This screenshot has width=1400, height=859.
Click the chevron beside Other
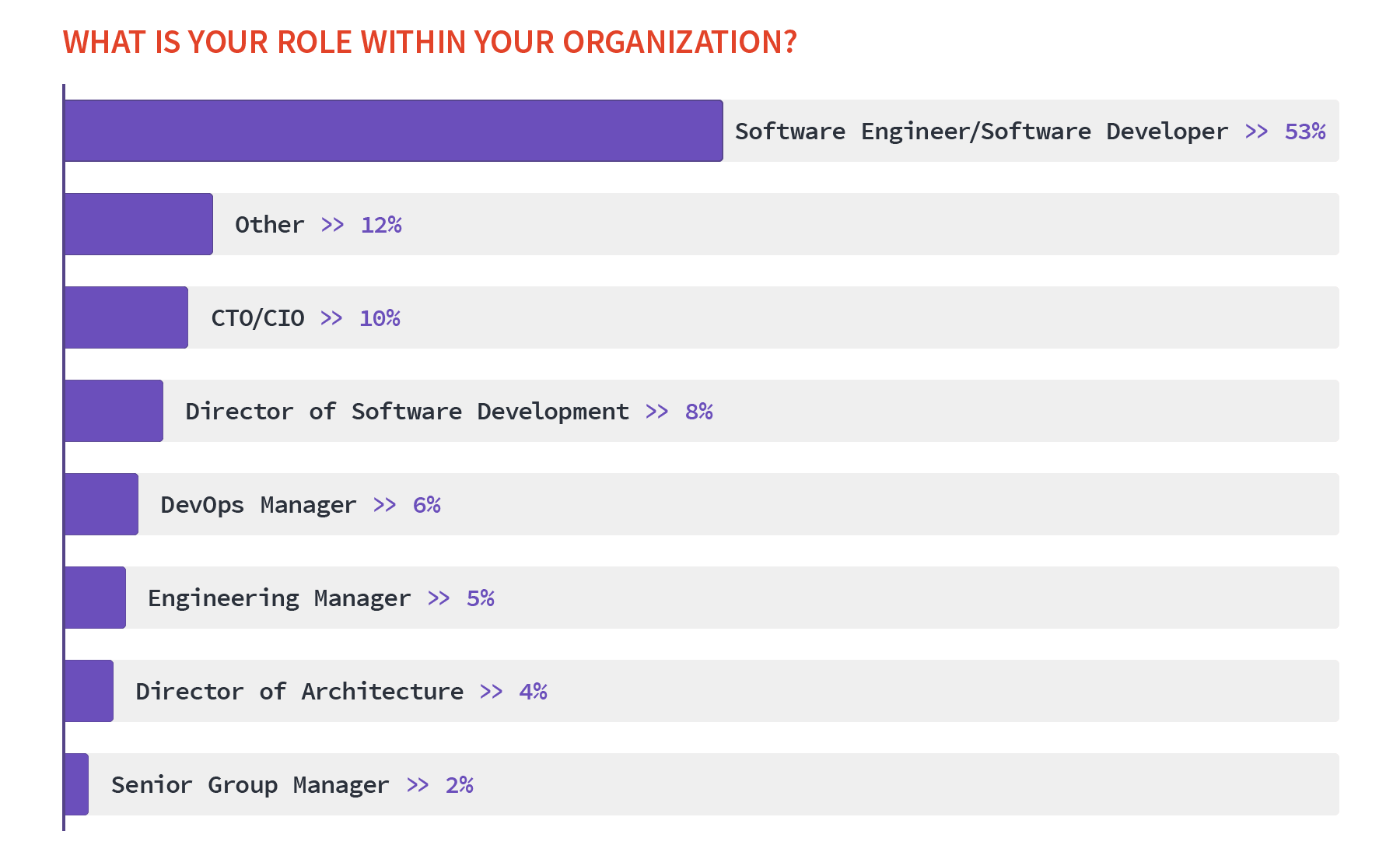click(x=333, y=223)
